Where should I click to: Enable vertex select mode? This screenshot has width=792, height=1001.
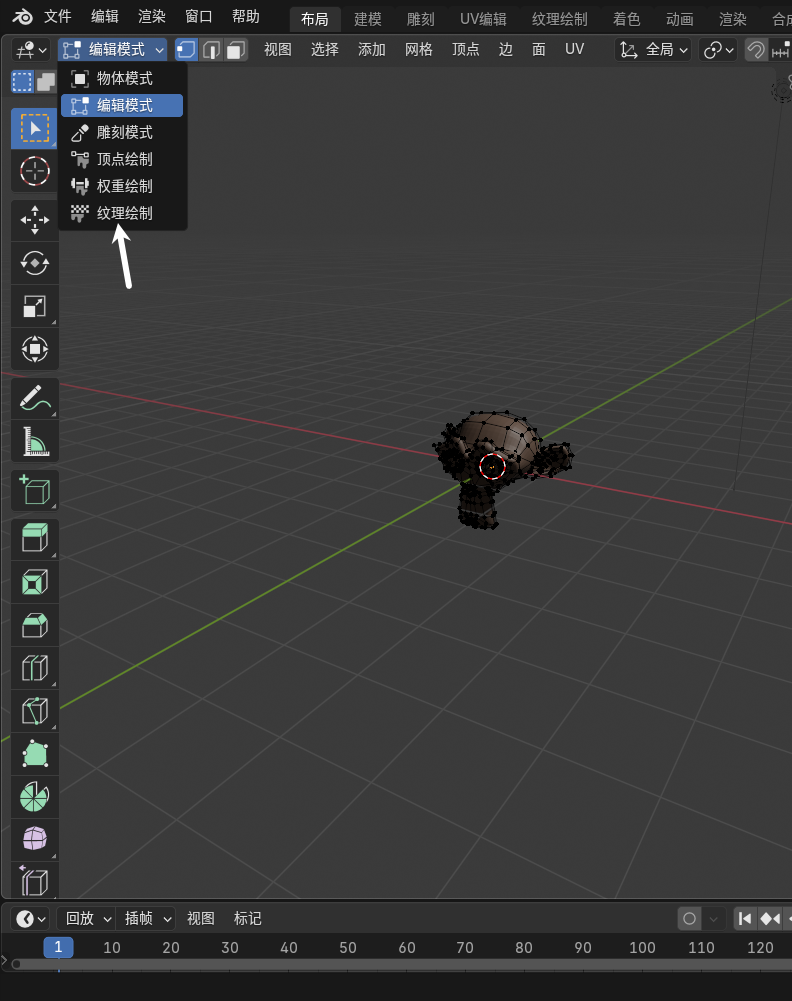point(187,50)
